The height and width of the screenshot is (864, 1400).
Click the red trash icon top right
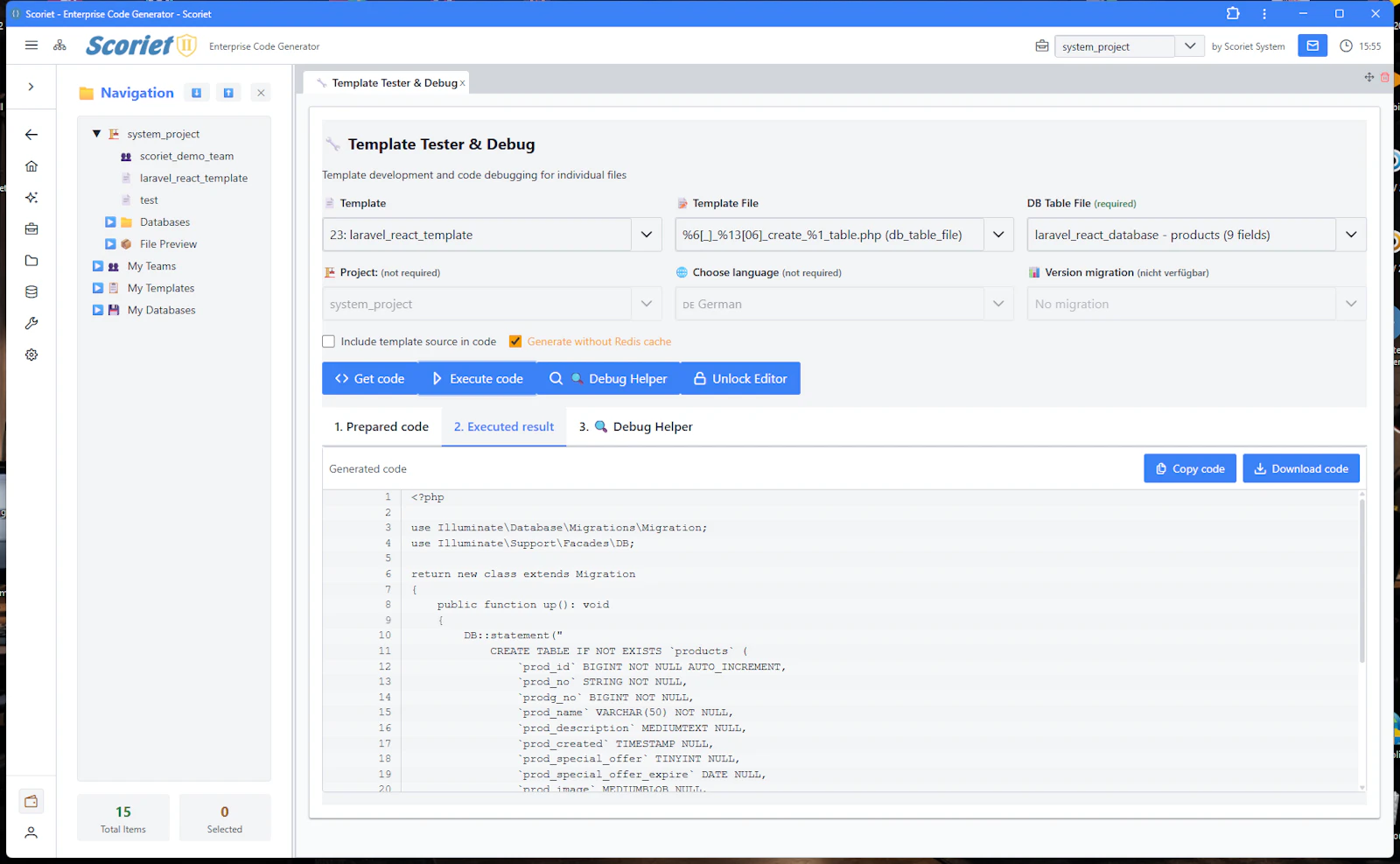click(x=1385, y=77)
